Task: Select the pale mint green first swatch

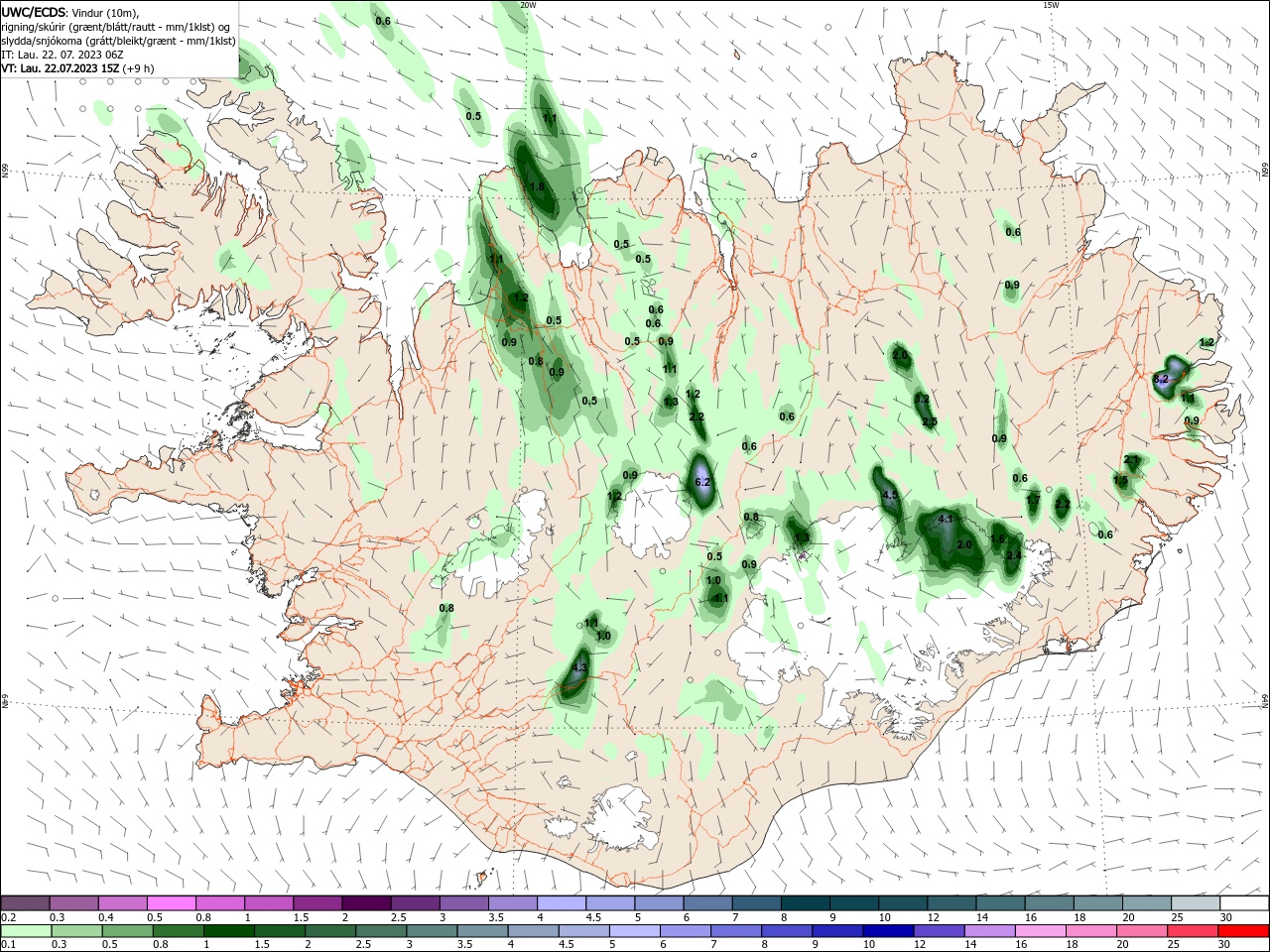Action: pyautogui.click(x=25, y=931)
